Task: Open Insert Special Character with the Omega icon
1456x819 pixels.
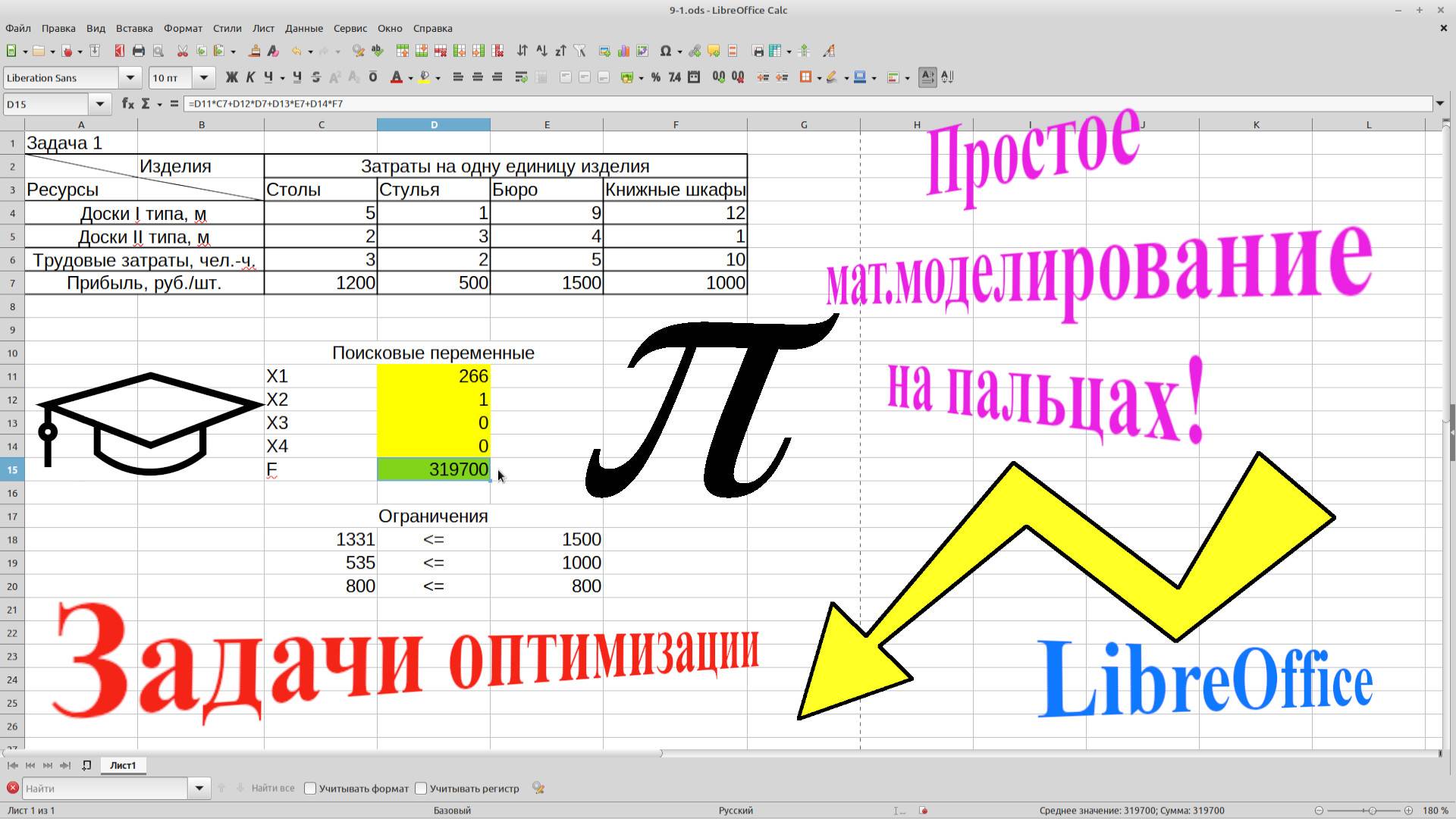Action: click(x=664, y=51)
